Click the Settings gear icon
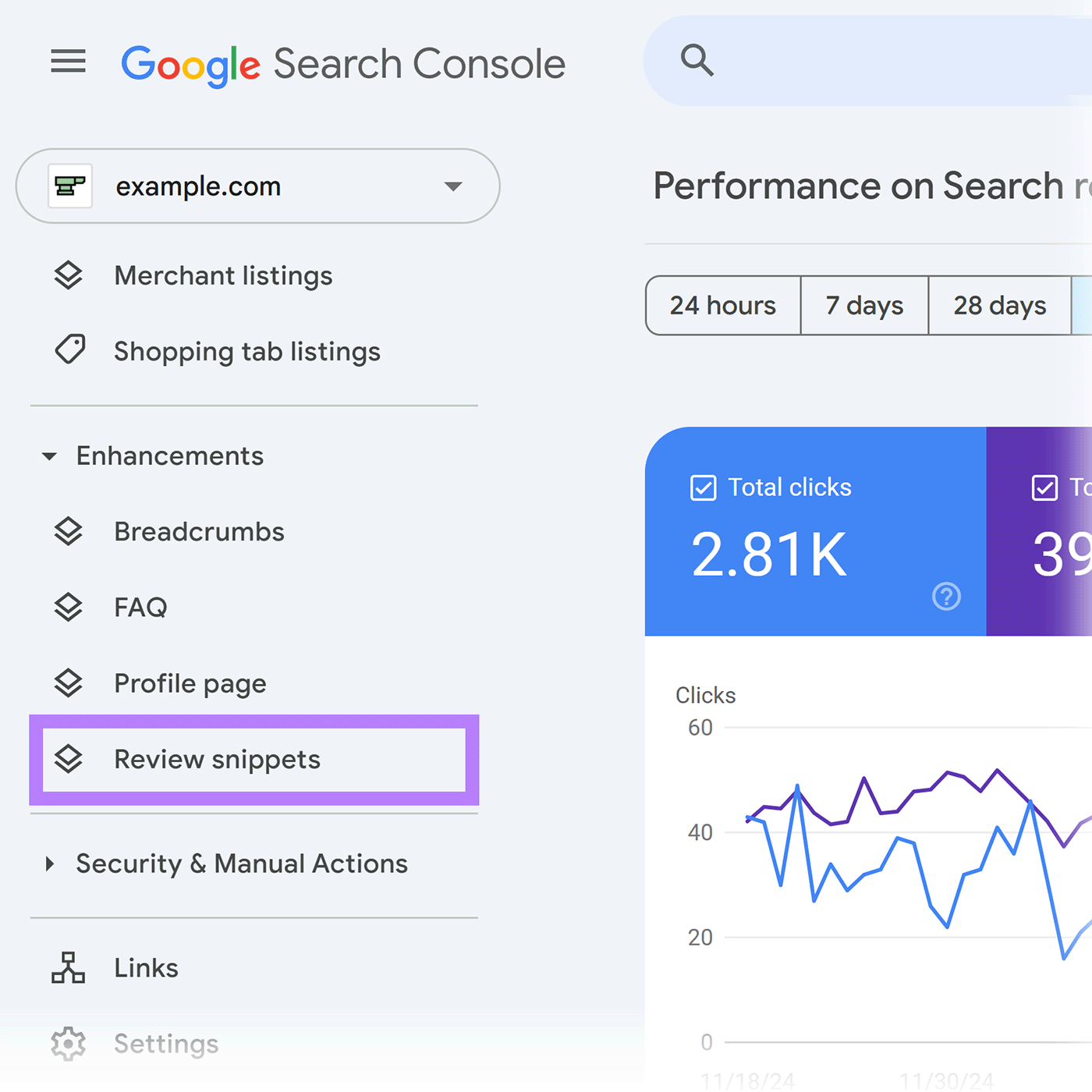This screenshot has width=1092, height=1092. (x=68, y=1044)
